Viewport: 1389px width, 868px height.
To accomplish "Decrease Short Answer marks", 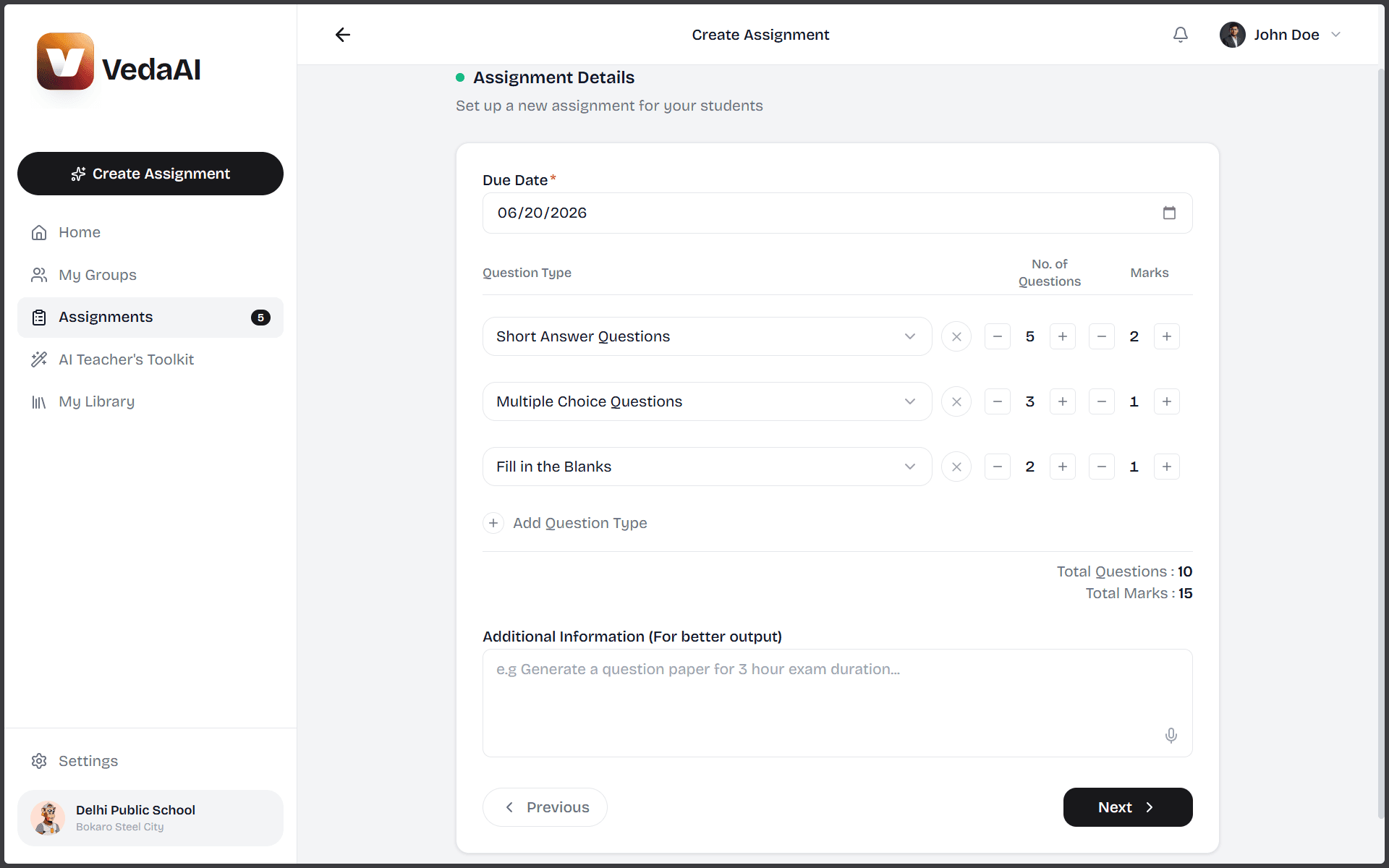I will coord(1102,336).
